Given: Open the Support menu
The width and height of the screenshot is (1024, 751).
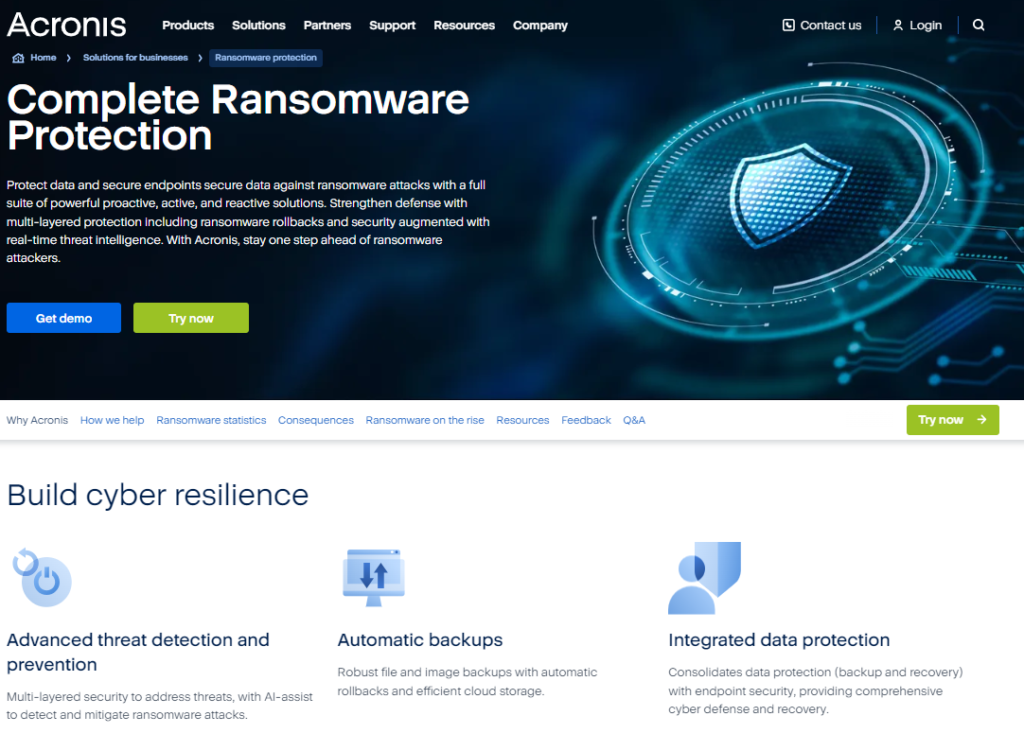Looking at the screenshot, I should click(x=392, y=25).
